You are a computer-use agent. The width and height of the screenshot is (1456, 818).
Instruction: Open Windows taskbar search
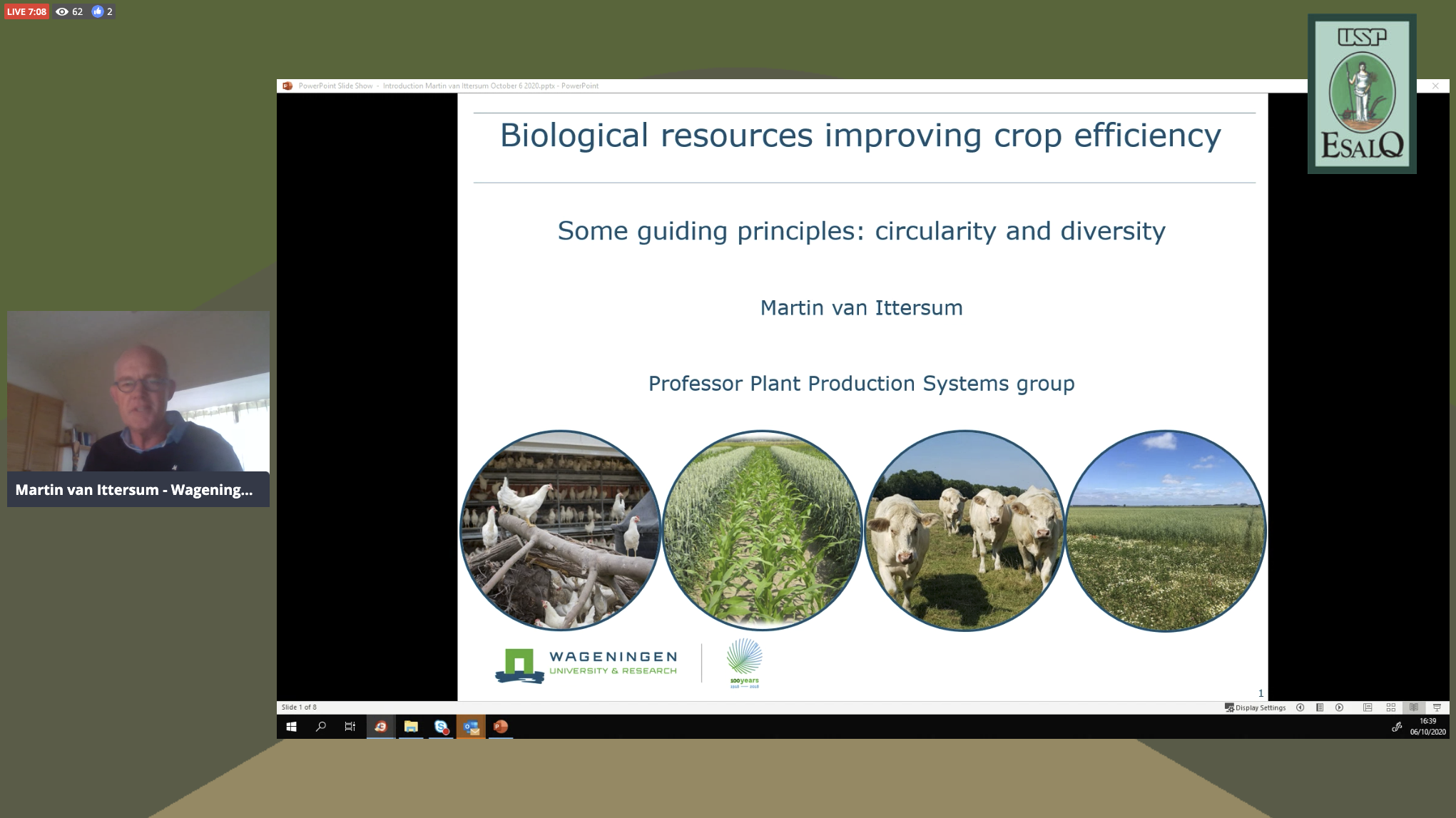[x=321, y=727]
